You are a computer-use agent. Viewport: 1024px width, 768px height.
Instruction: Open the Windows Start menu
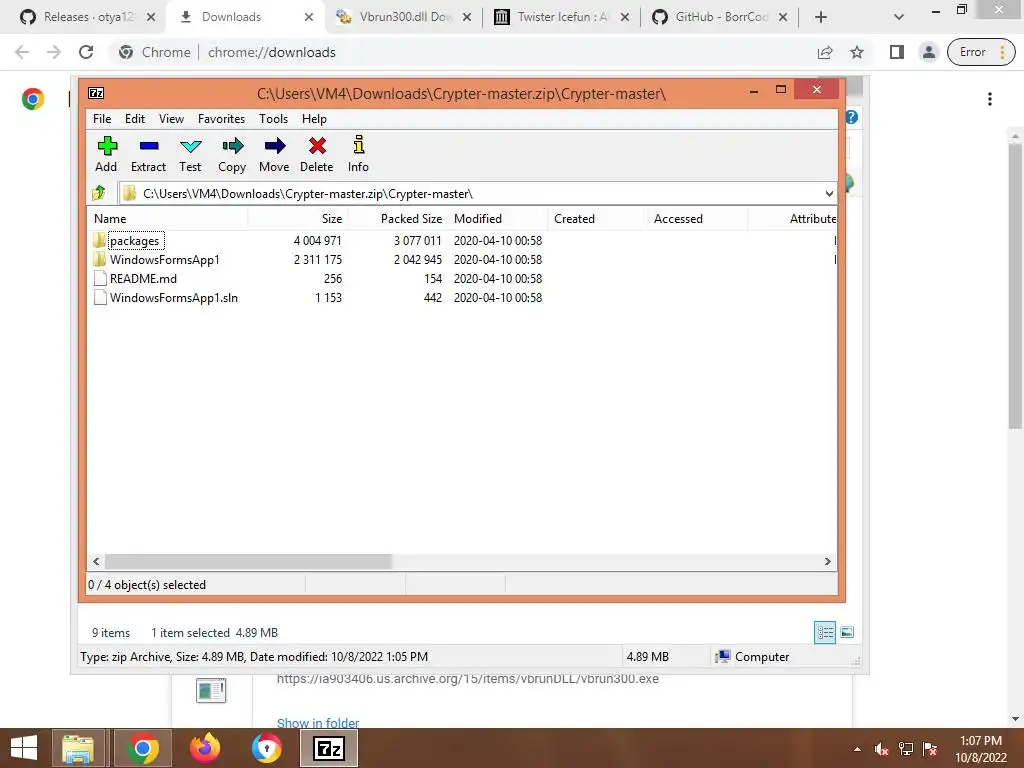24,748
